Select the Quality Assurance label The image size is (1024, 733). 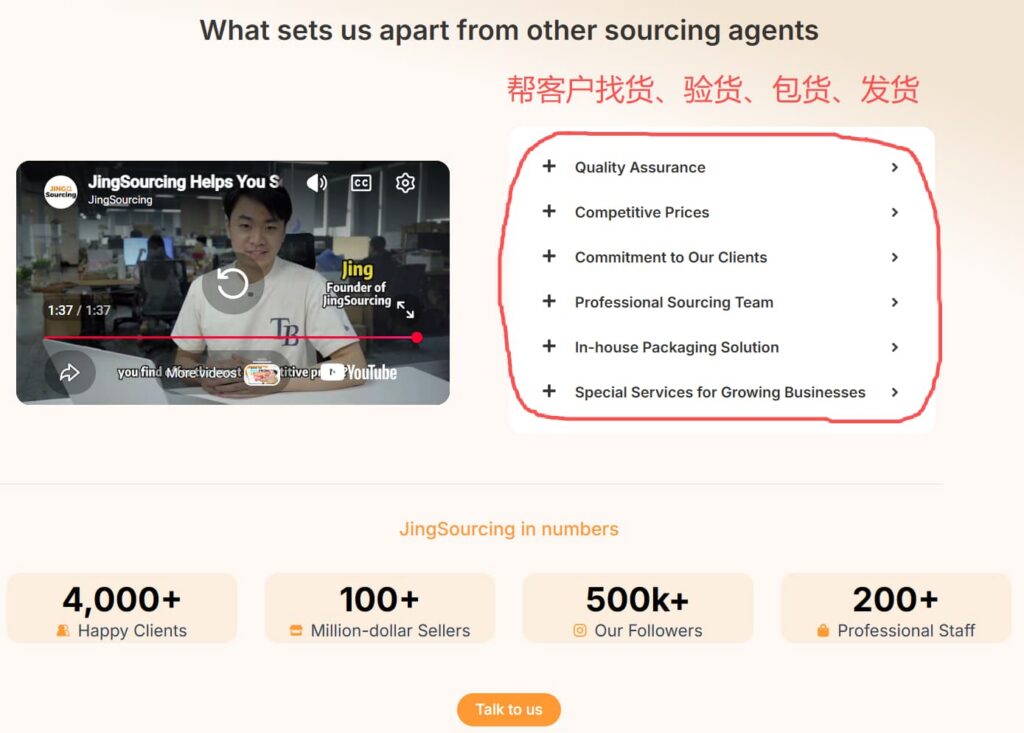coord(640,167)
